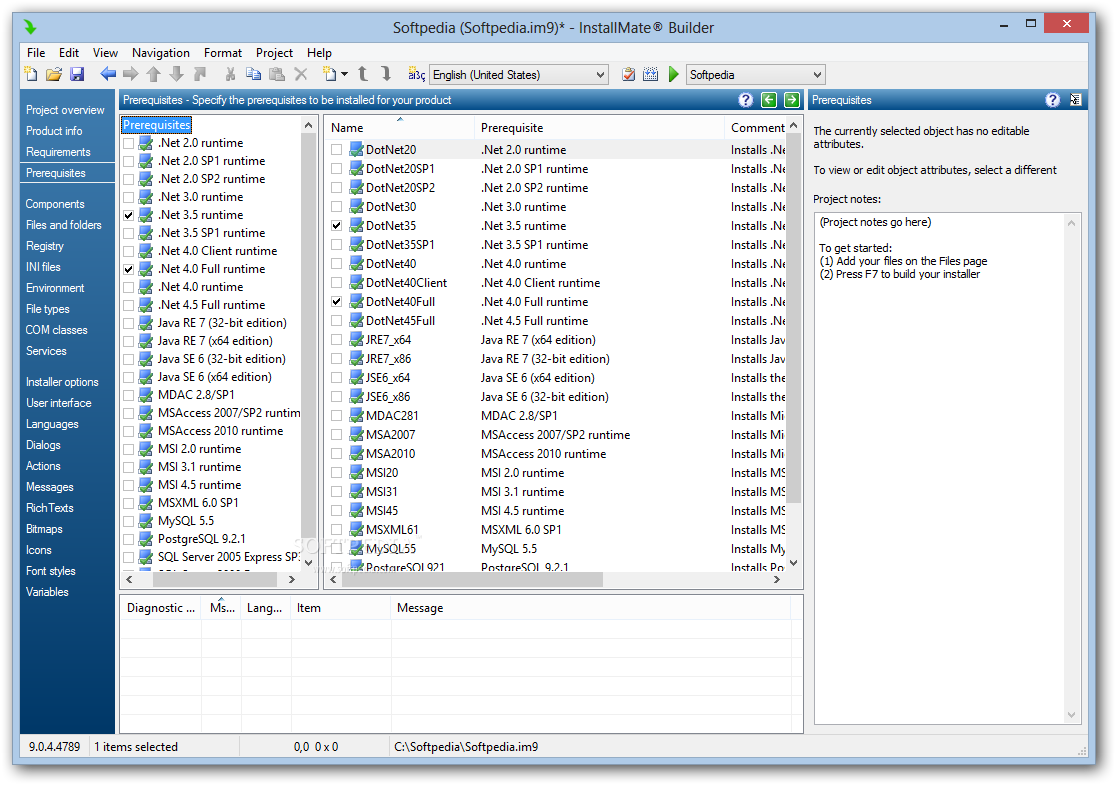Screen dimensions: 1116x785
Task: Click the list pane horizontal scrollbar thumb
Action: (473, 580)
